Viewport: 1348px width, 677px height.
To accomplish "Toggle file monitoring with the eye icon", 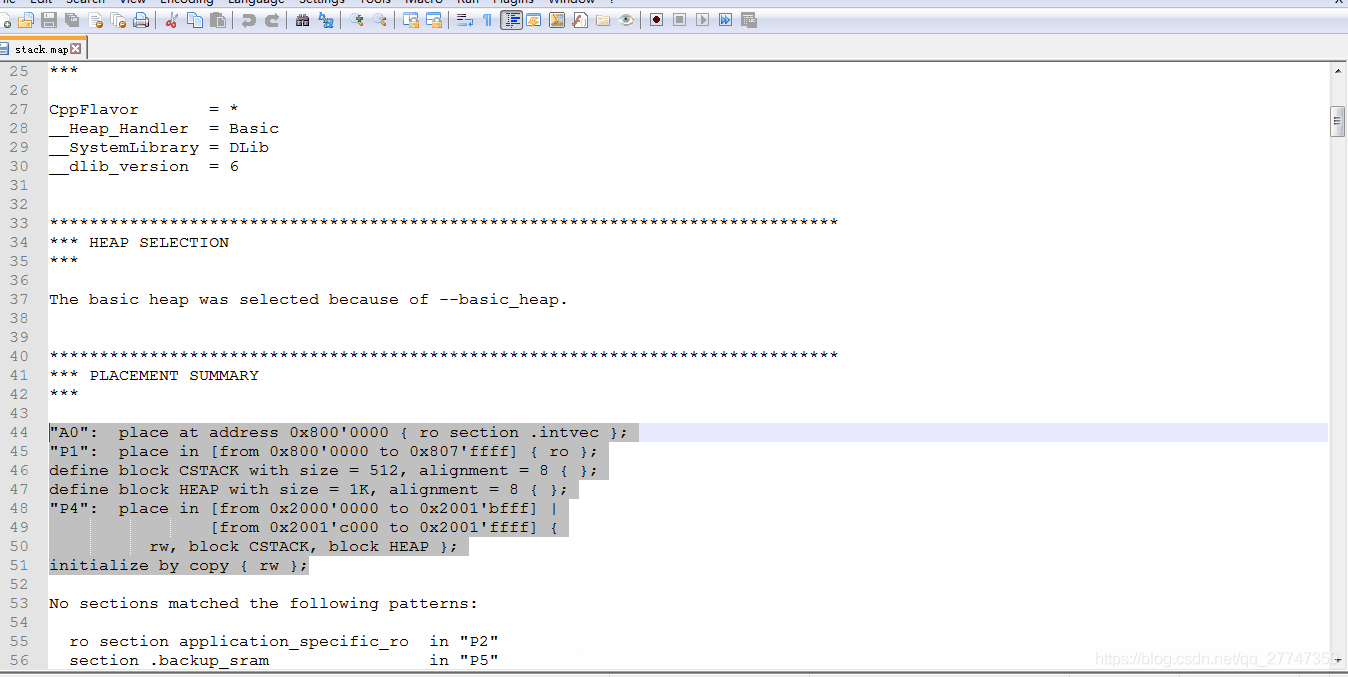I will (x=626, y=20).
